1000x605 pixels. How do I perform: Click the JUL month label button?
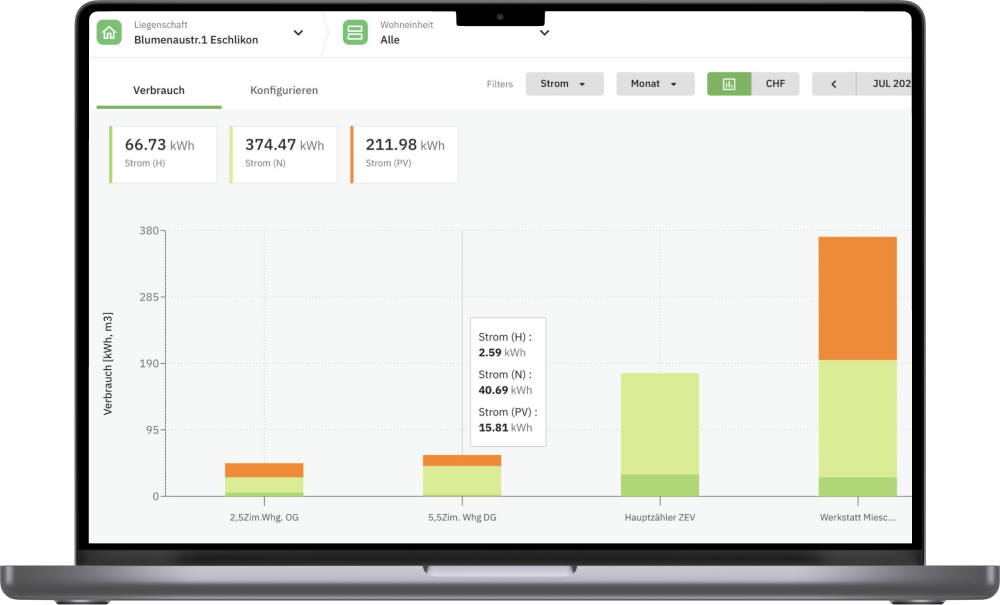click(885, 84)
